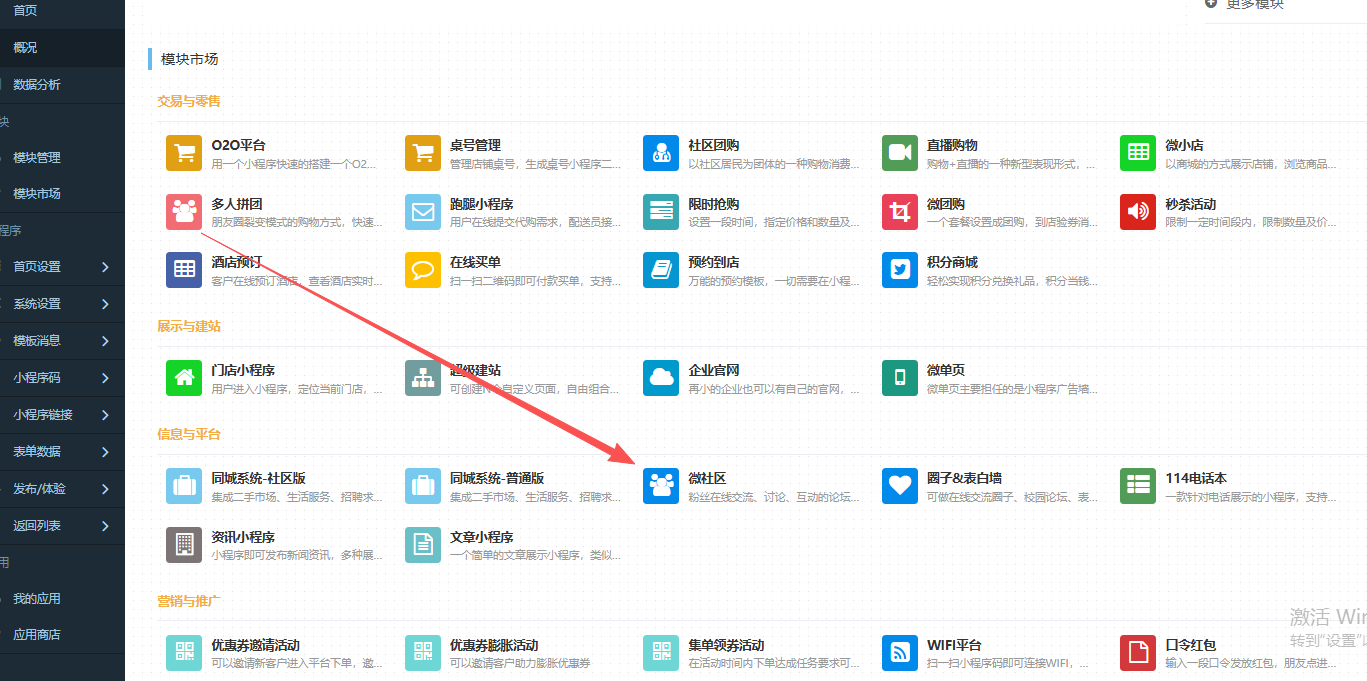Screen dimensions: 1367x681
Task: Go to 模块管理 in sidebar
Action: point(37,158)
